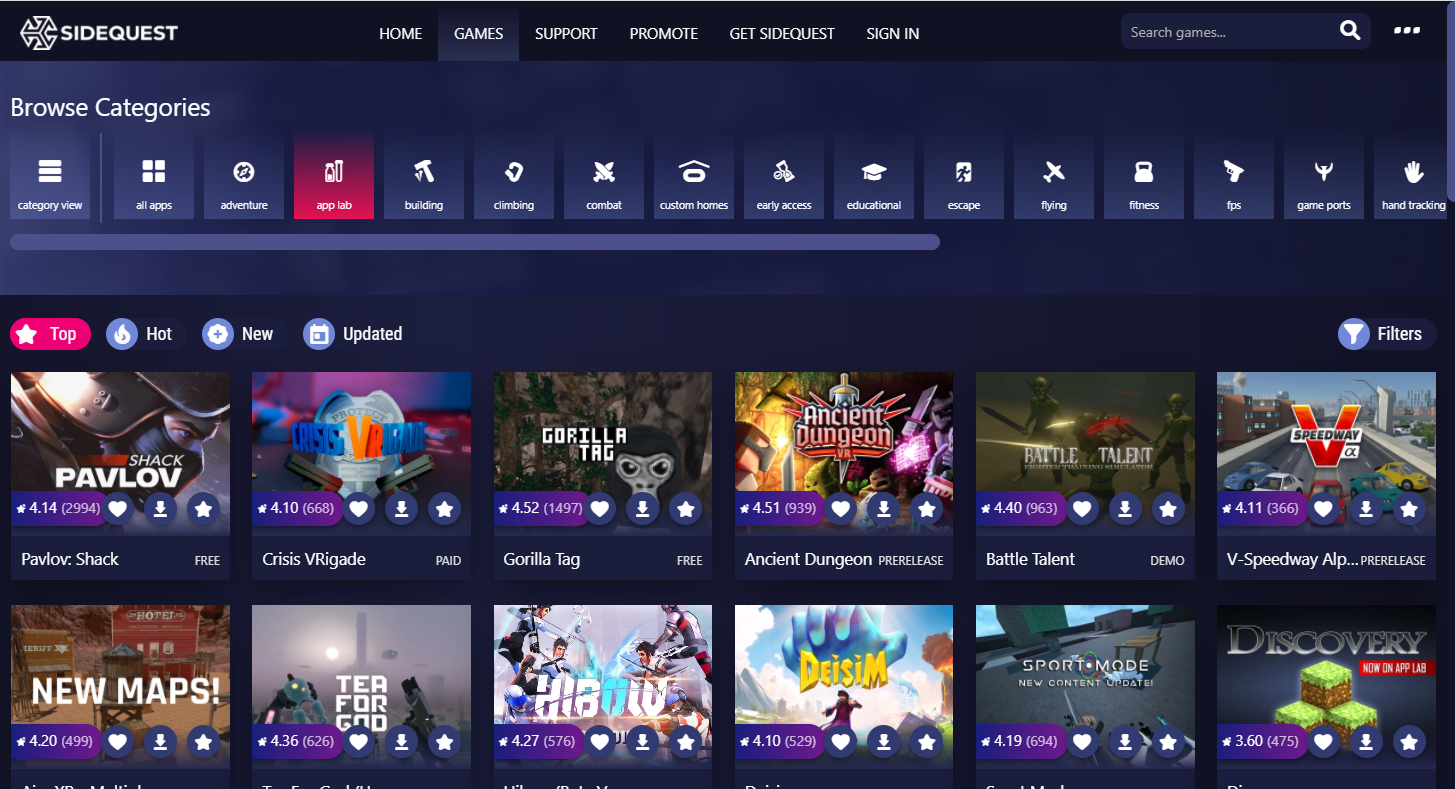Open the Gorilla Tag thumbnail
Viewport: 1455px width, 789px height.
point(603,454)
